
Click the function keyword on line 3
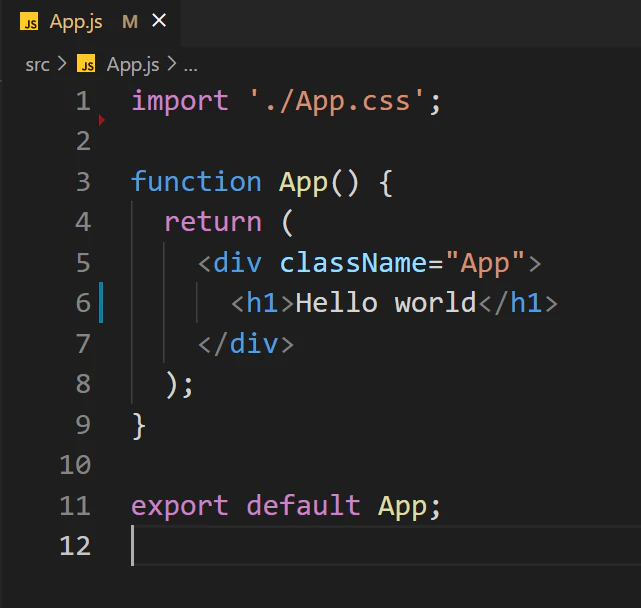click(x=196, y=182)
